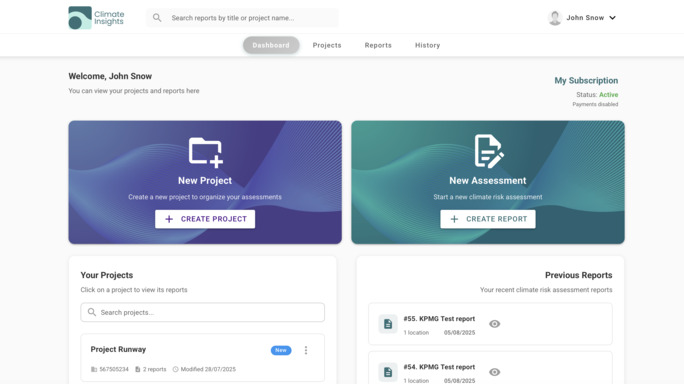Screen dimensions: 684x384
Task: Click the Create Project button
Action: [x=205, y=219]
